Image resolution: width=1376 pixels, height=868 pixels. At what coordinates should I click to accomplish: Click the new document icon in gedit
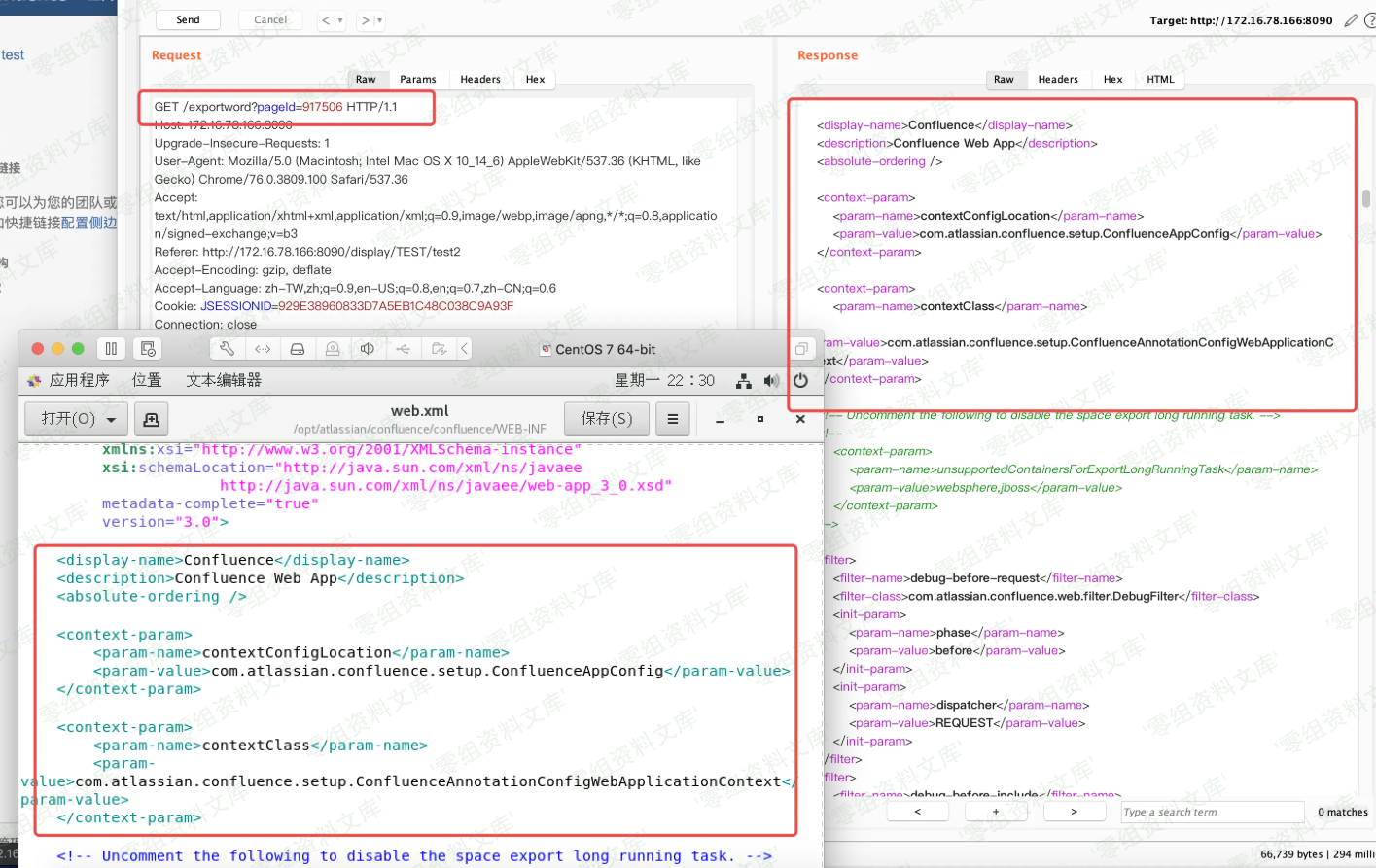coord(151,419)
